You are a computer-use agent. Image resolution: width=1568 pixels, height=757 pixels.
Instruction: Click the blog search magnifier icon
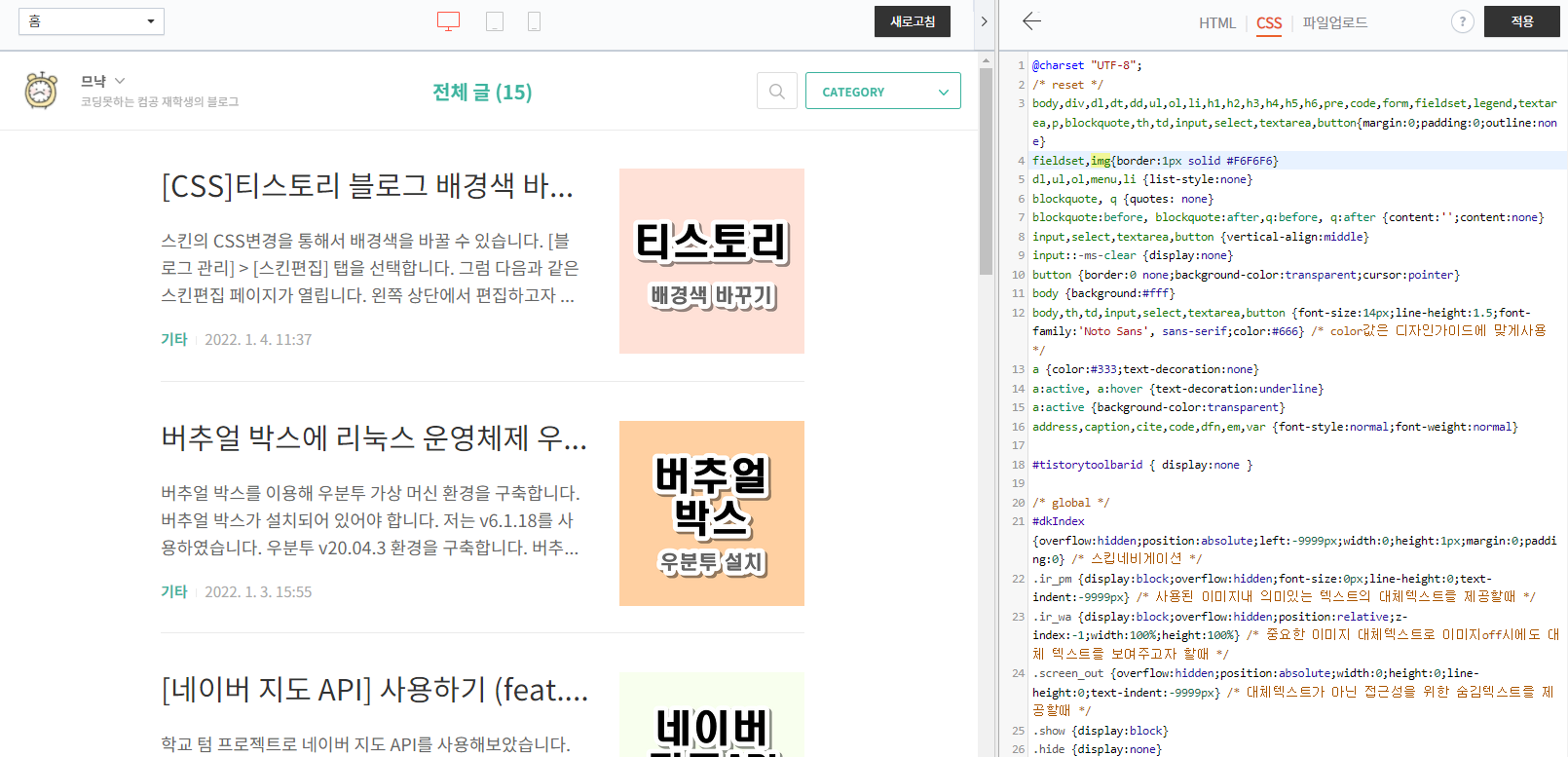click(777, 92)
